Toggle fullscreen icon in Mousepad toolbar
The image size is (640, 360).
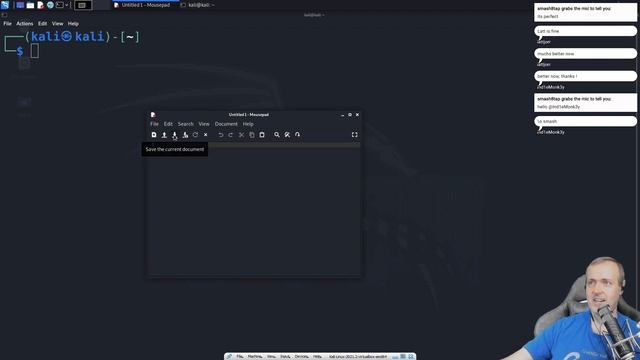354,135
